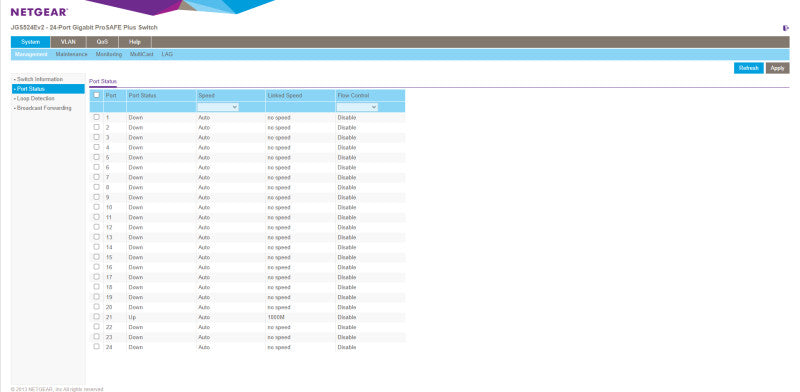Check the box for port 2
This screenshot has height=392, width=800.
[x=96, y=127]
